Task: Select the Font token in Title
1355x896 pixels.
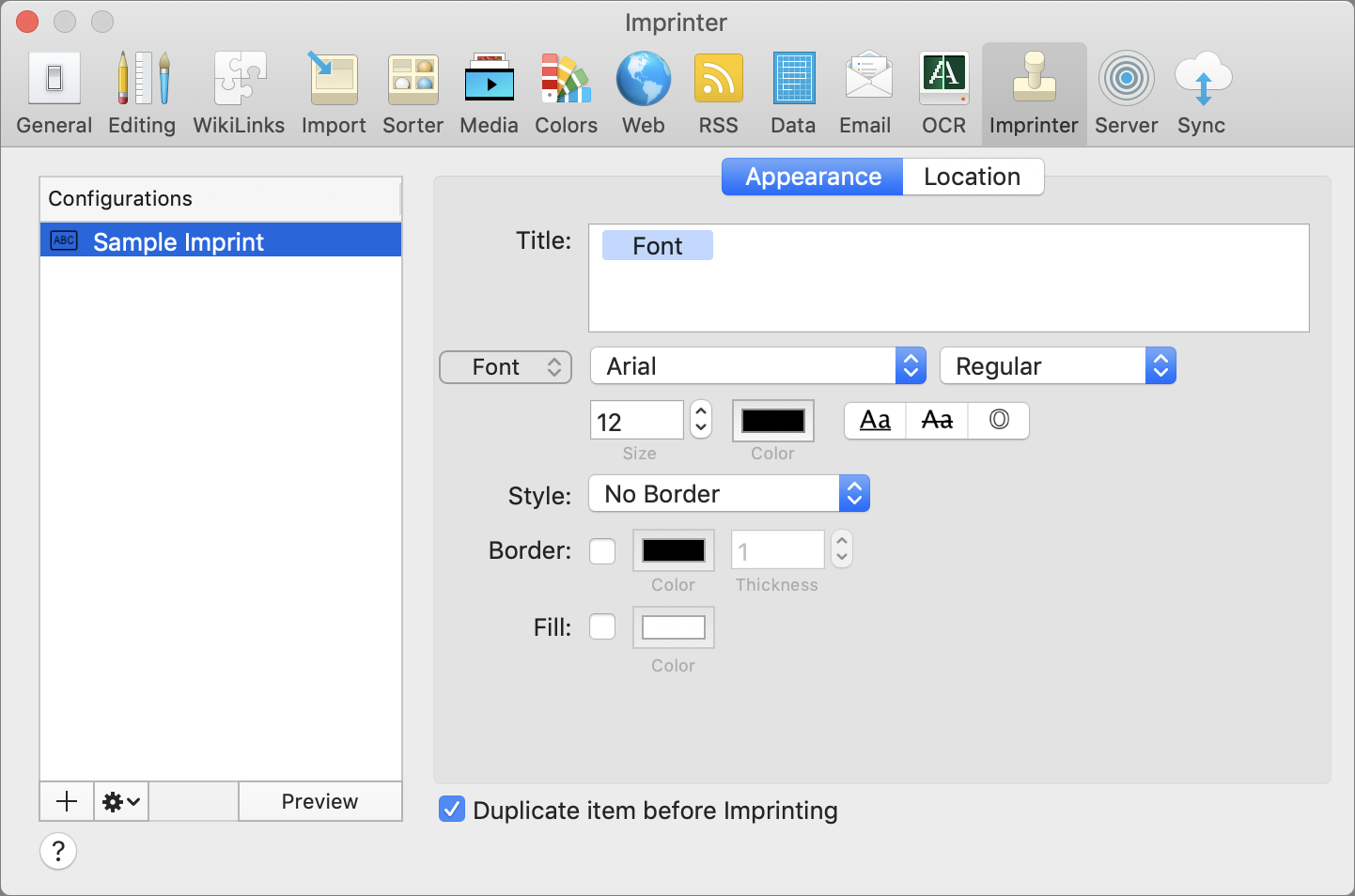Action: click(658, 245)
